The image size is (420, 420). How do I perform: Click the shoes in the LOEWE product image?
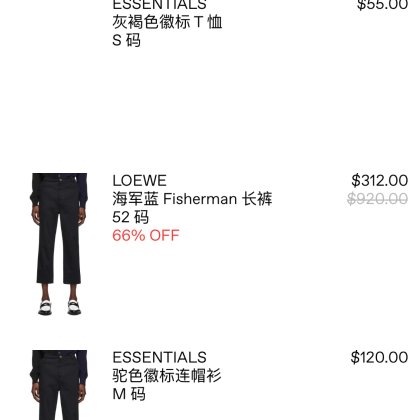pyautogui.click(x=59, y=307)
